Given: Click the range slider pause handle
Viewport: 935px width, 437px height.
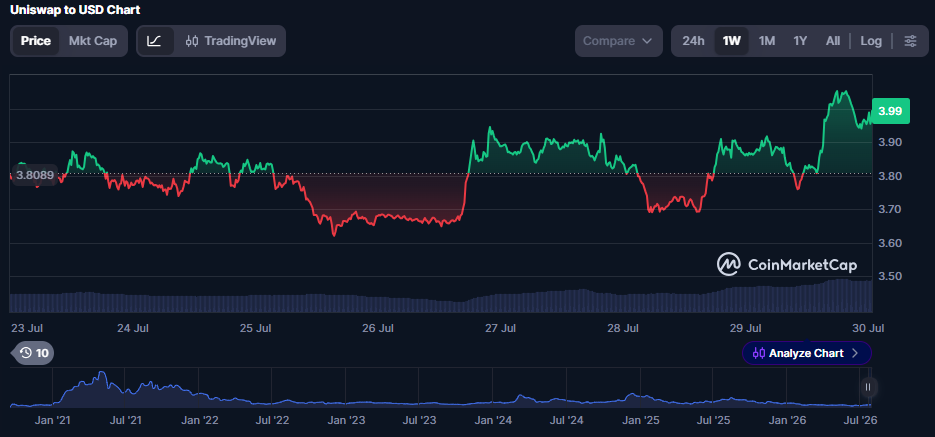Looking at the screenshot, I should (x=868, y=387).
